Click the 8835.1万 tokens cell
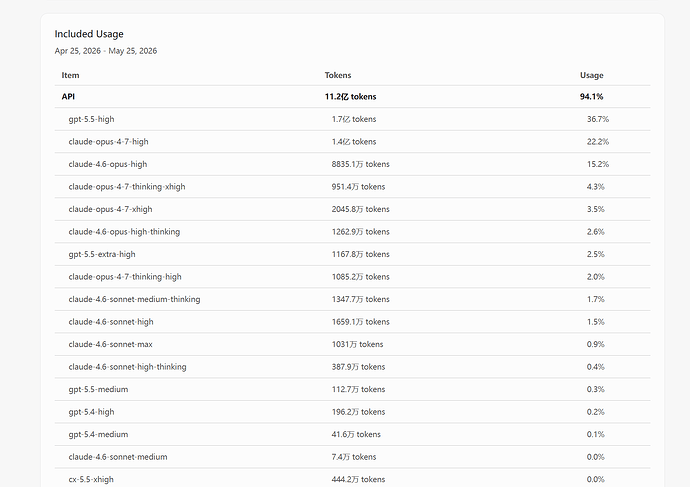 click(x=360, y=164)
